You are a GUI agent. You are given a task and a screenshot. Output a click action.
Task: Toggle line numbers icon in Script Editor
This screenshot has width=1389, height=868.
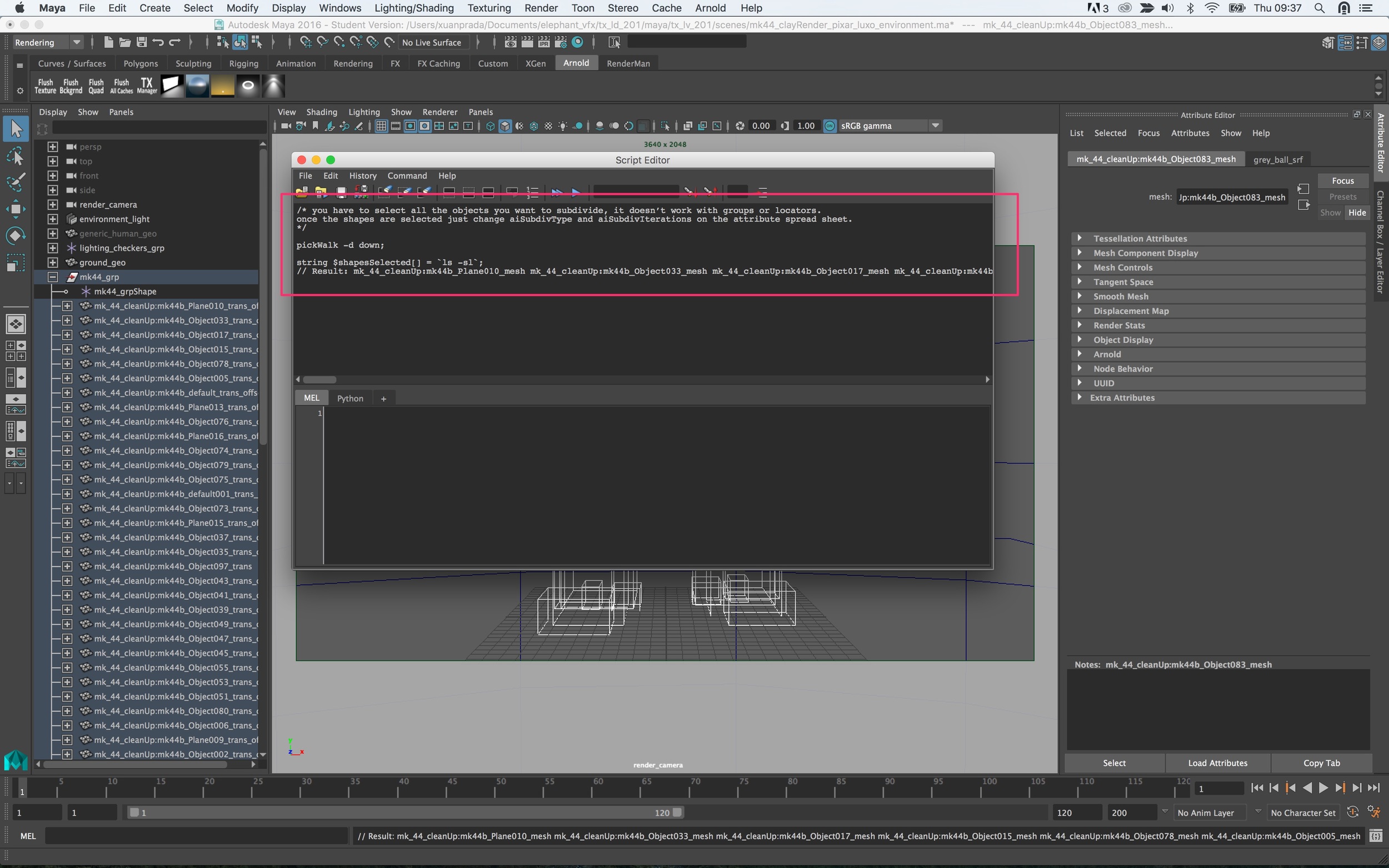[533, 192]
